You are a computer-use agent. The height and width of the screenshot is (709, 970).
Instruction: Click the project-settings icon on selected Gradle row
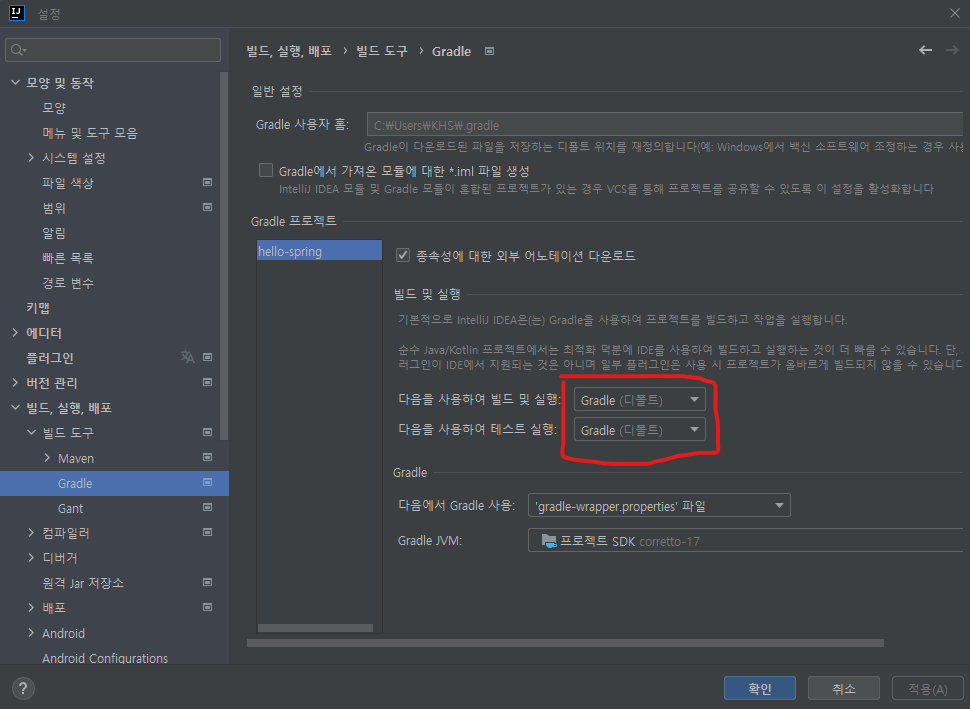tap(208, 483)
